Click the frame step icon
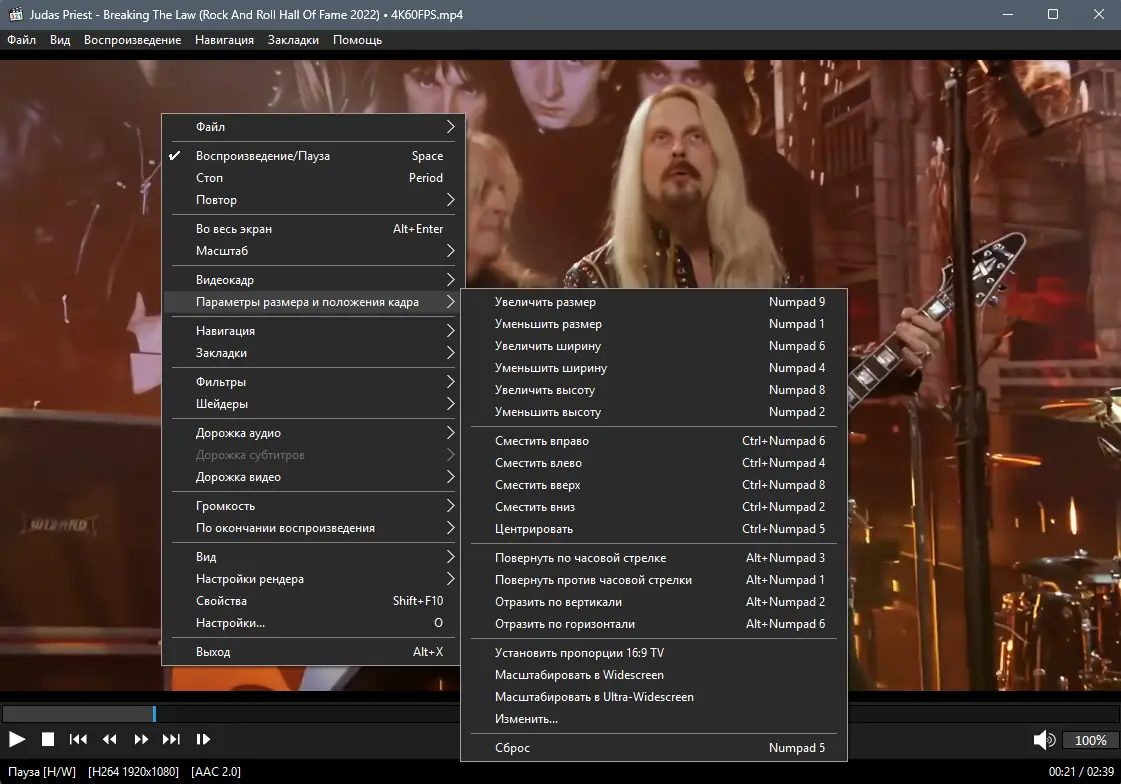This screenshot has width=1121, height=784. (x=201, y=739)
